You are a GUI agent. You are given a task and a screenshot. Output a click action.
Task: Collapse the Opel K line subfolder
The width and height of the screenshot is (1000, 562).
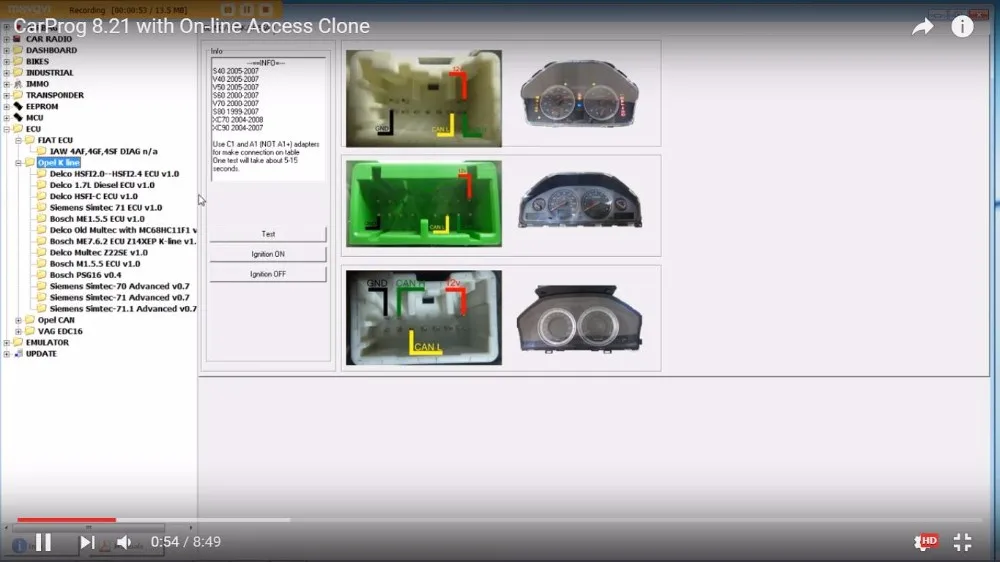(x=18, y=163)
